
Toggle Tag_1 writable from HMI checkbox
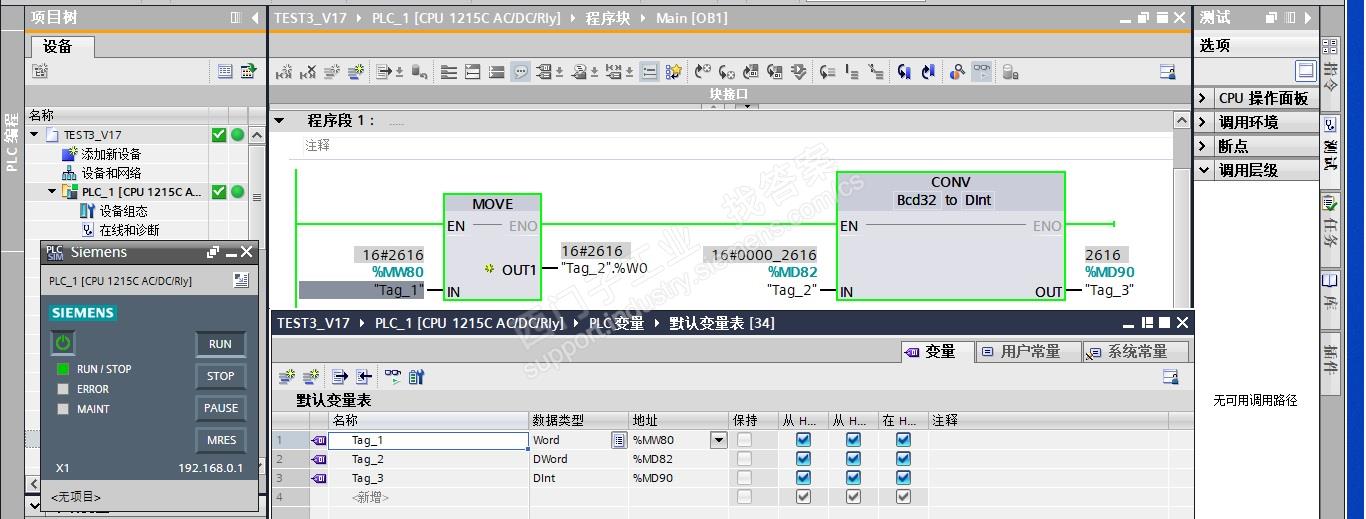point(853,440)
